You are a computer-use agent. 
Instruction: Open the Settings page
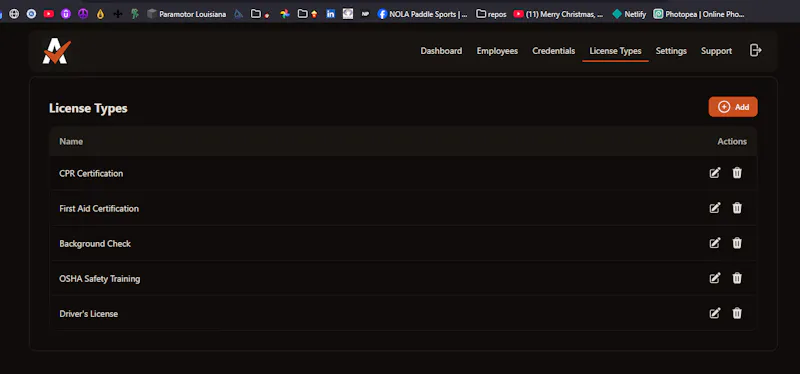(x=671, y=51)
